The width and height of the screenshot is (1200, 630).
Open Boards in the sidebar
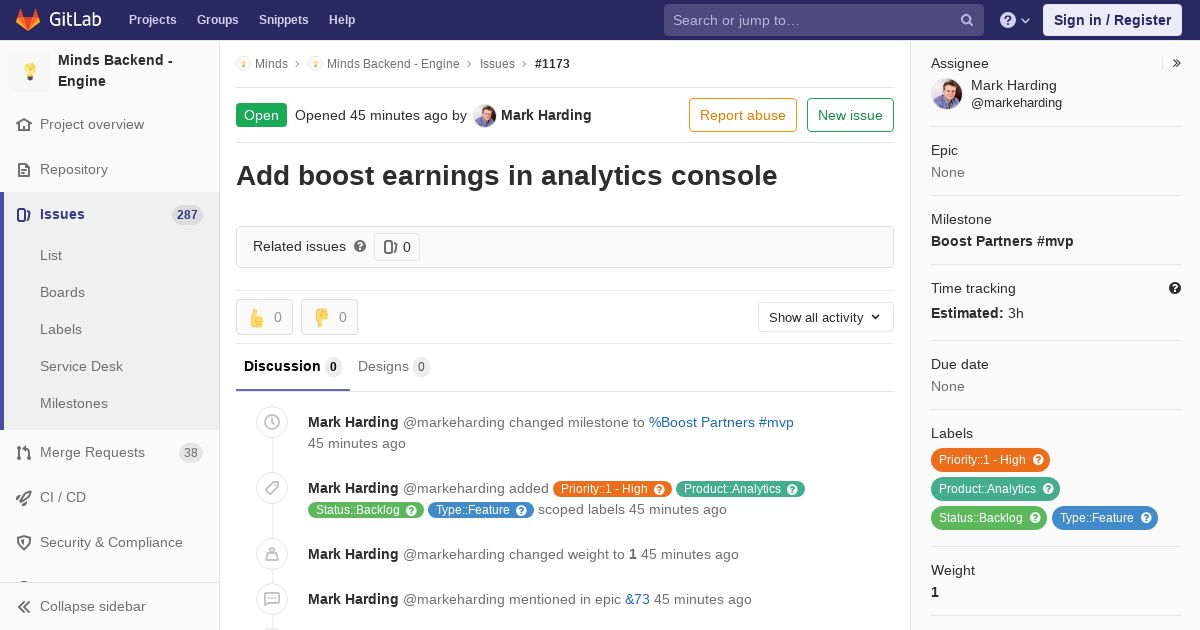62,292
